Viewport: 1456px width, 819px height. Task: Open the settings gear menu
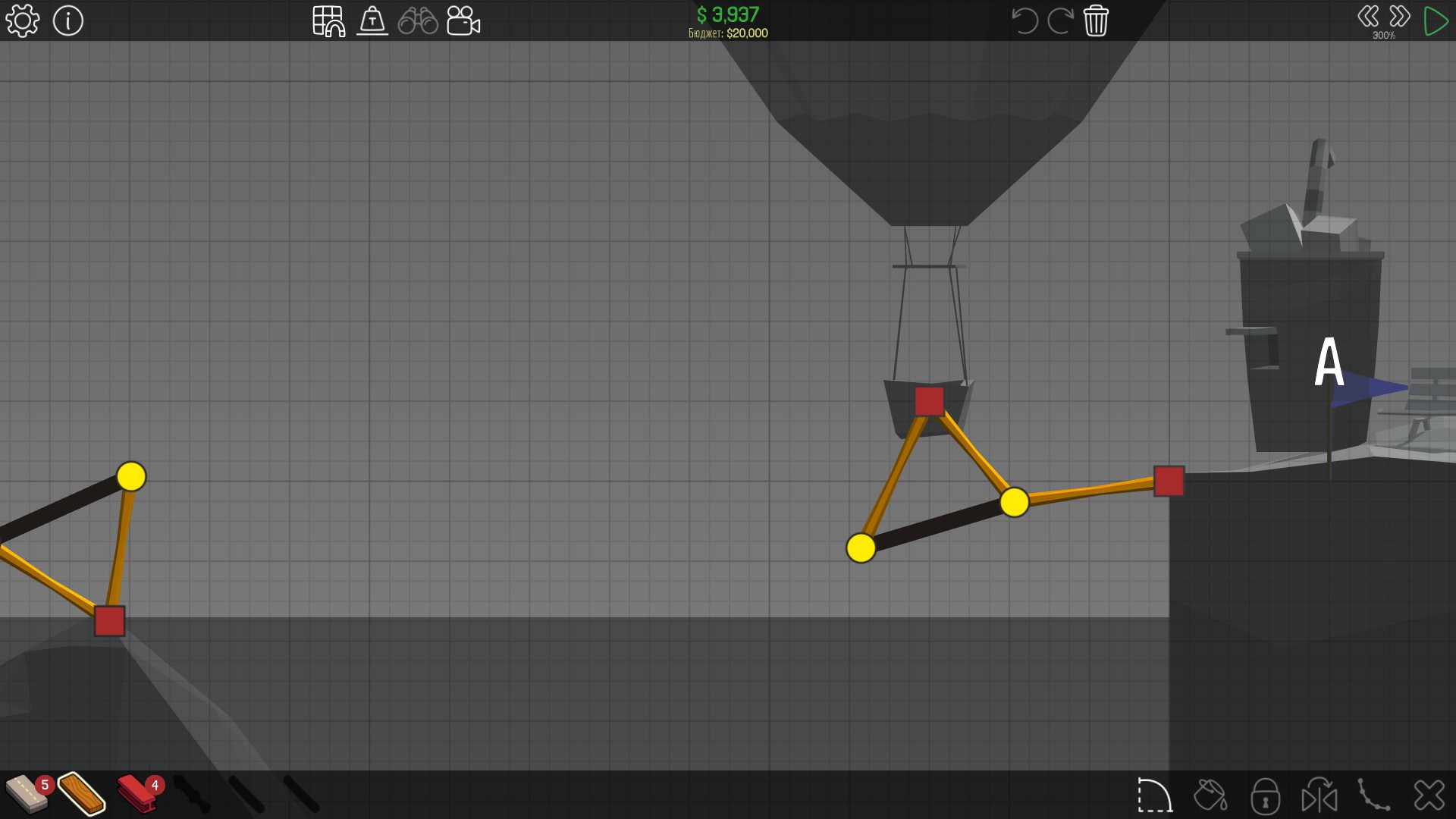(x=22, y=20)
